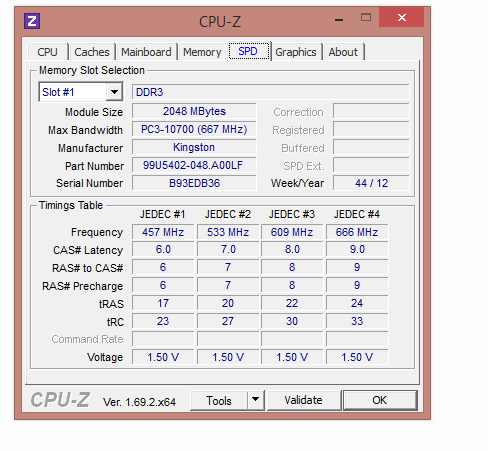
Task: Click the tRC value 23
Action: coord(163,321)
